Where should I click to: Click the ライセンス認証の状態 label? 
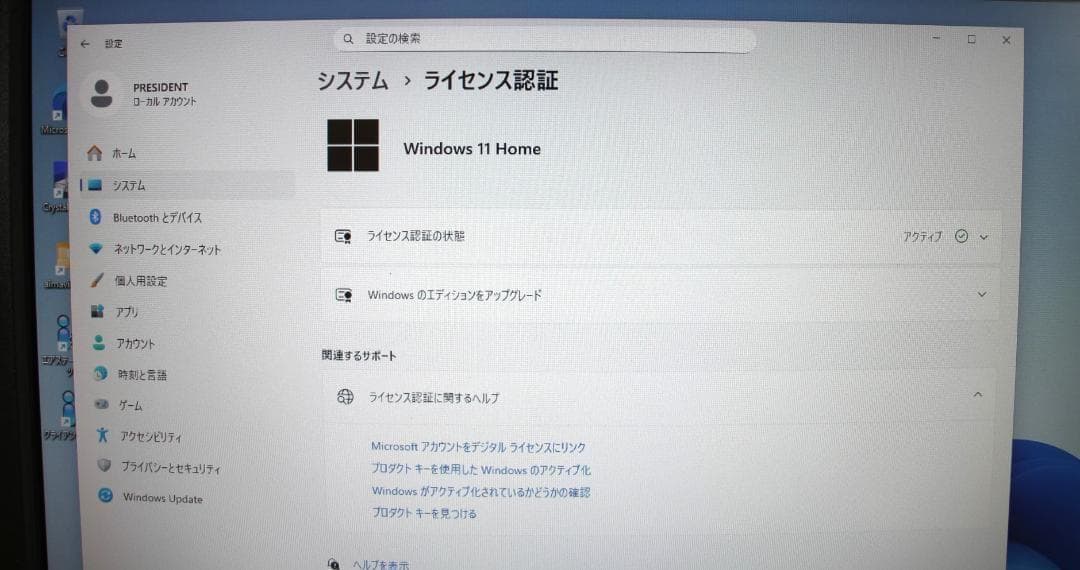(415, 236)
